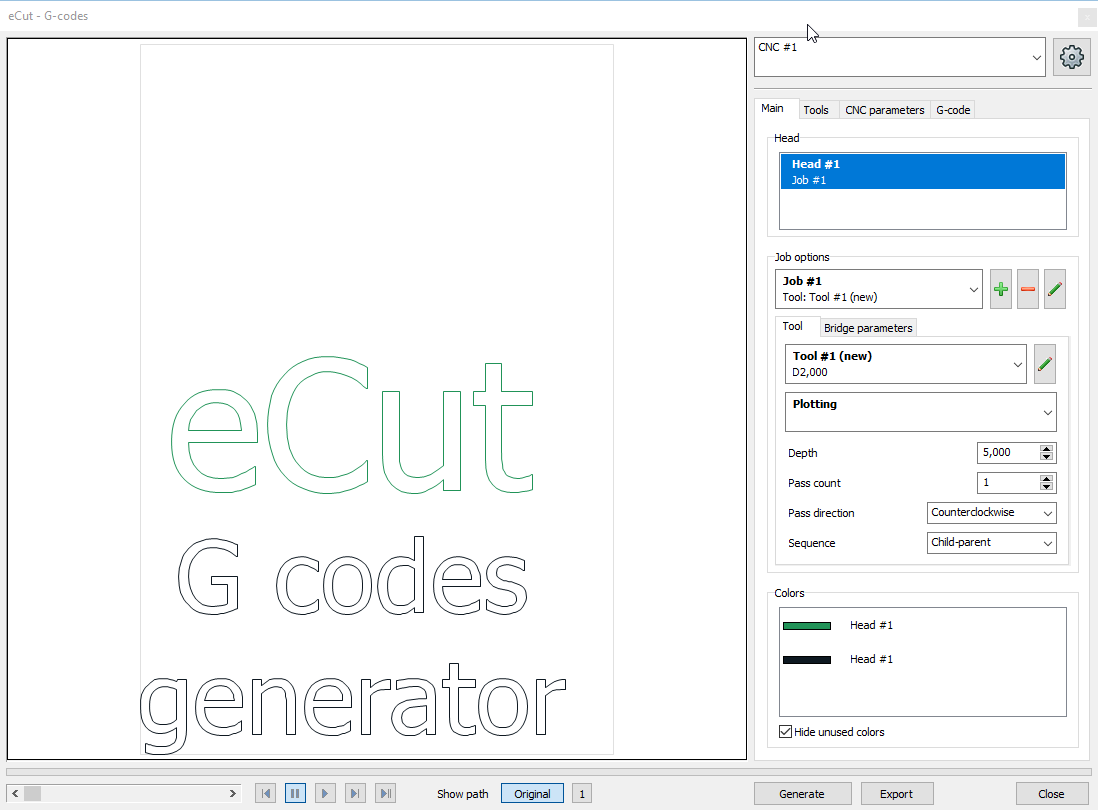The height and width of the screenshot is (810, 1098).
Task: Click the Depth value field
Action: [x=1008, y=453]
